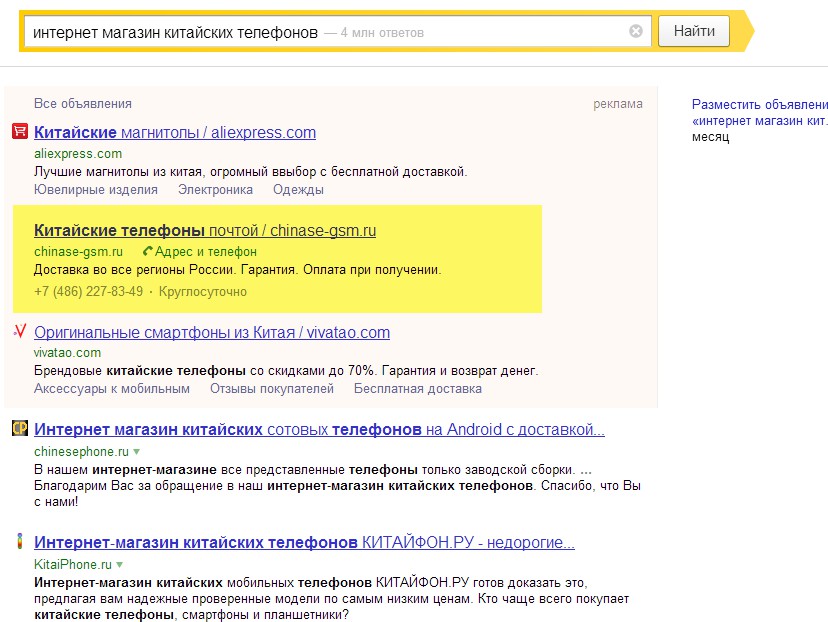Open Все объявления link

coord(83,103)
